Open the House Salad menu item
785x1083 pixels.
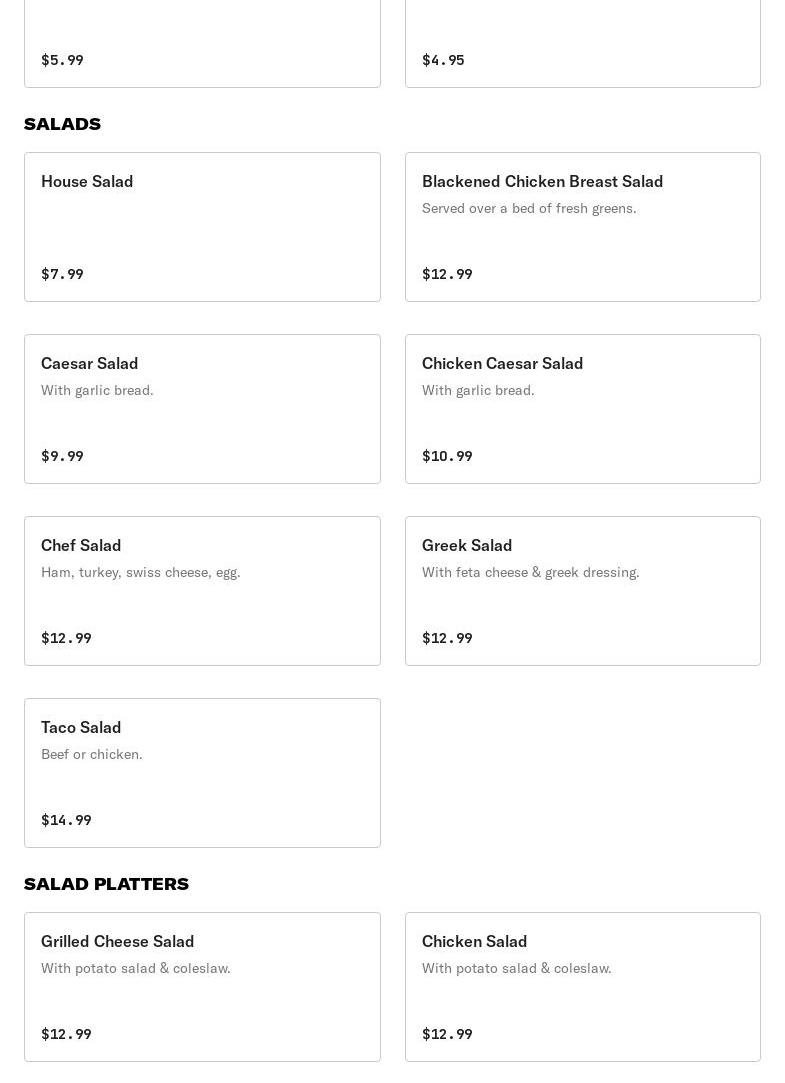coord(202,227)
